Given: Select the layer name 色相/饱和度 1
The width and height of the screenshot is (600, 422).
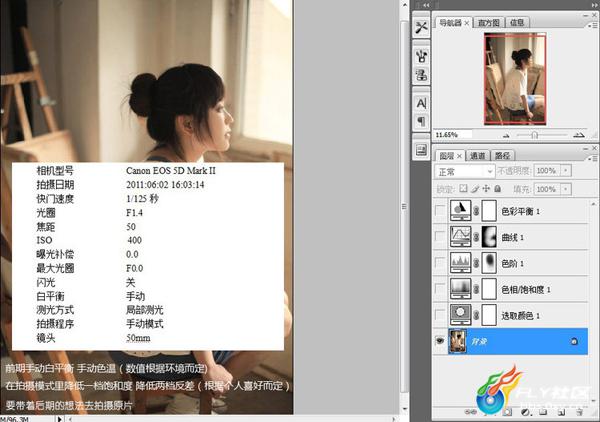Looking at the screenshot, I should [526, 290].
